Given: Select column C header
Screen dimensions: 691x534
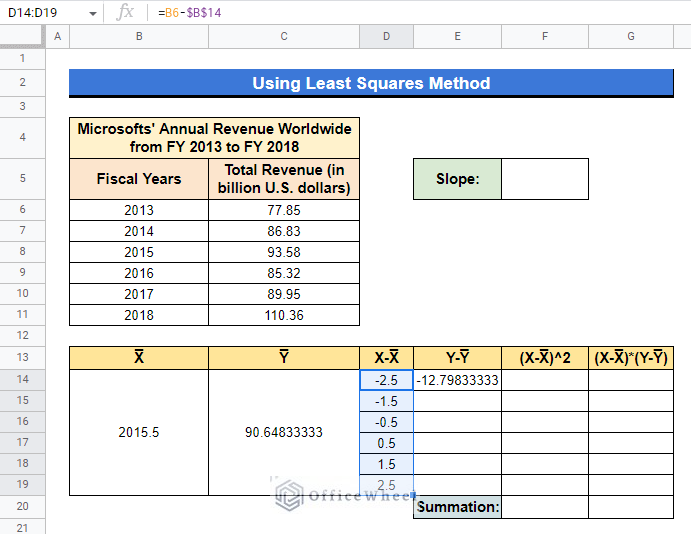Looking at the screenshot, I should click(x=284, y=37).
